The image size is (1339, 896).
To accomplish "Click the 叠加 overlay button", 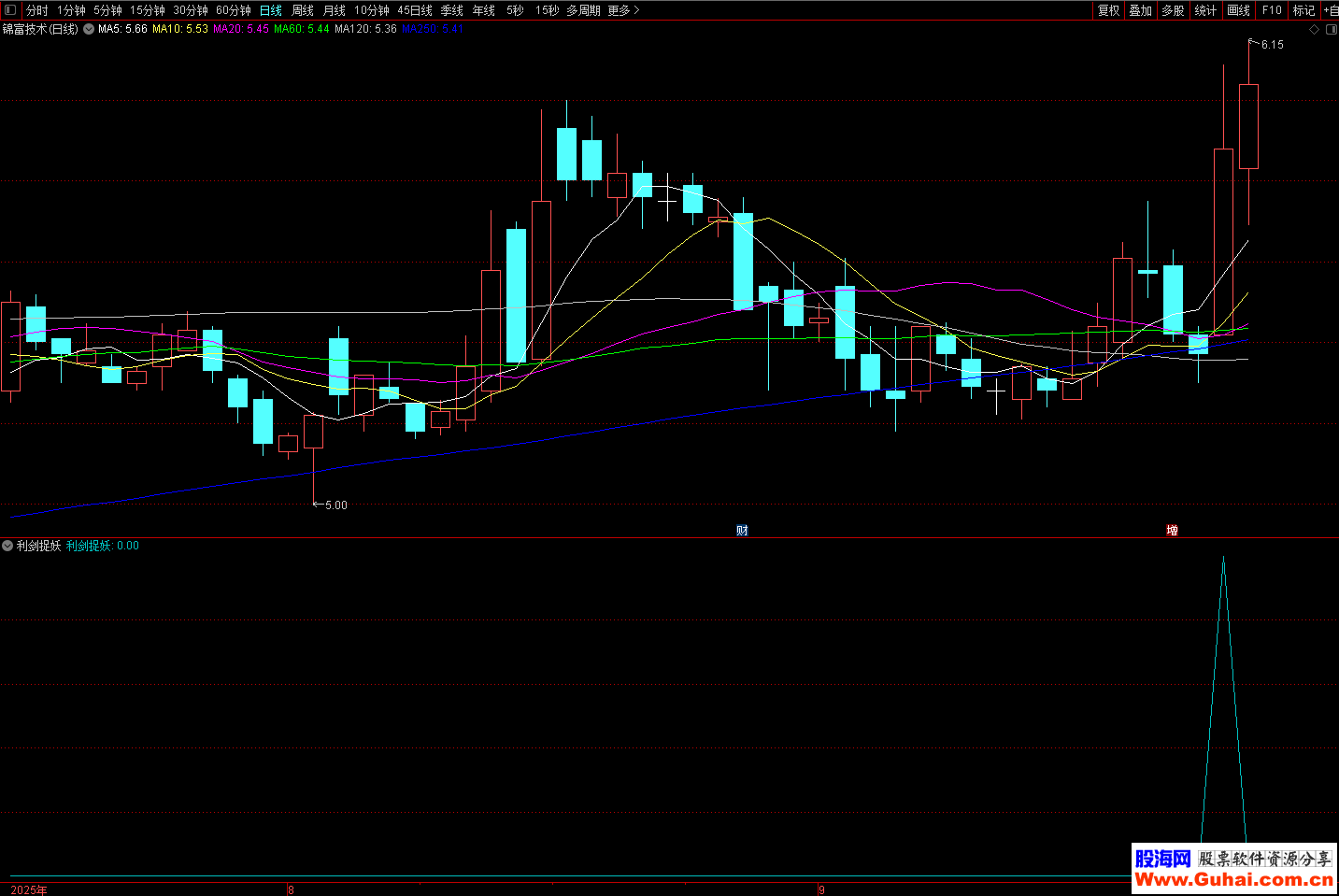I will [1141, 10].
